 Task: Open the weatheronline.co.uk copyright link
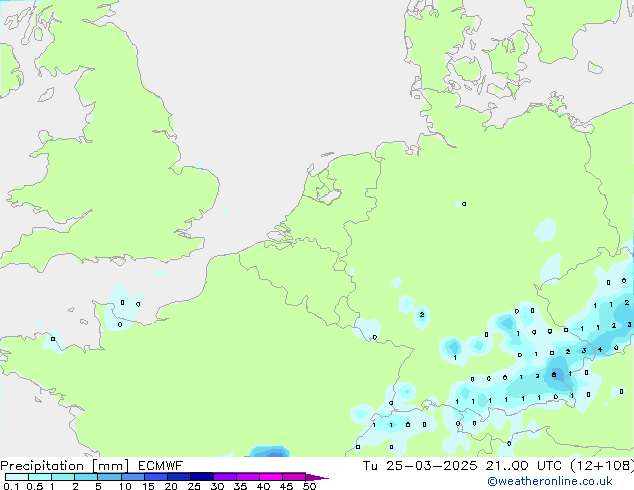(550, 481)
